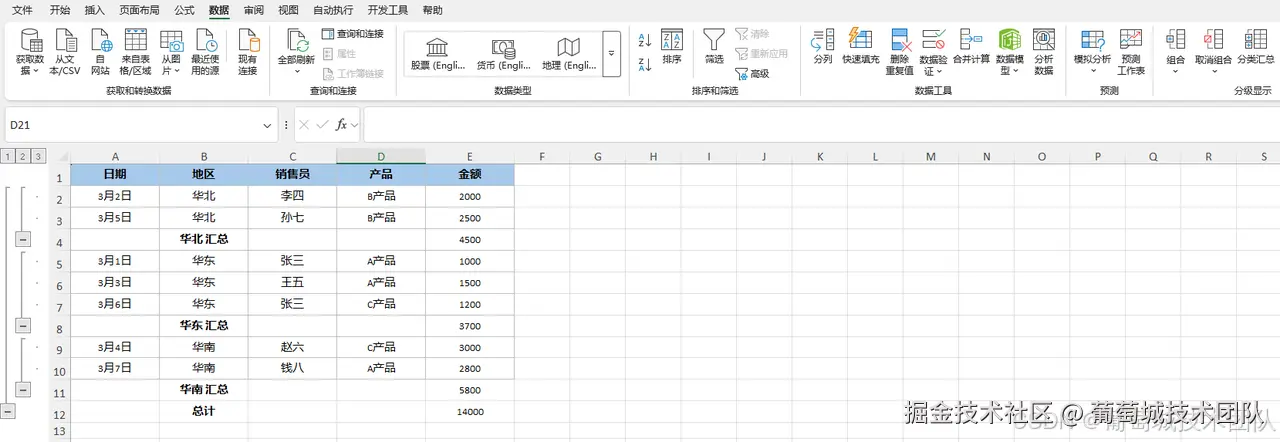
Task: Select cell with value 14000
Action: (x=470, y=411)
